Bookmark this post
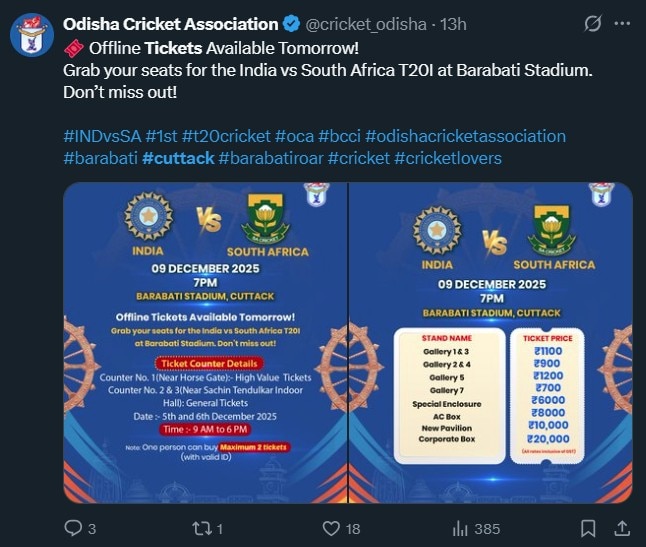The width and height of the screenshot is (646, 547). pyautogui.click(x=589, y=527)
